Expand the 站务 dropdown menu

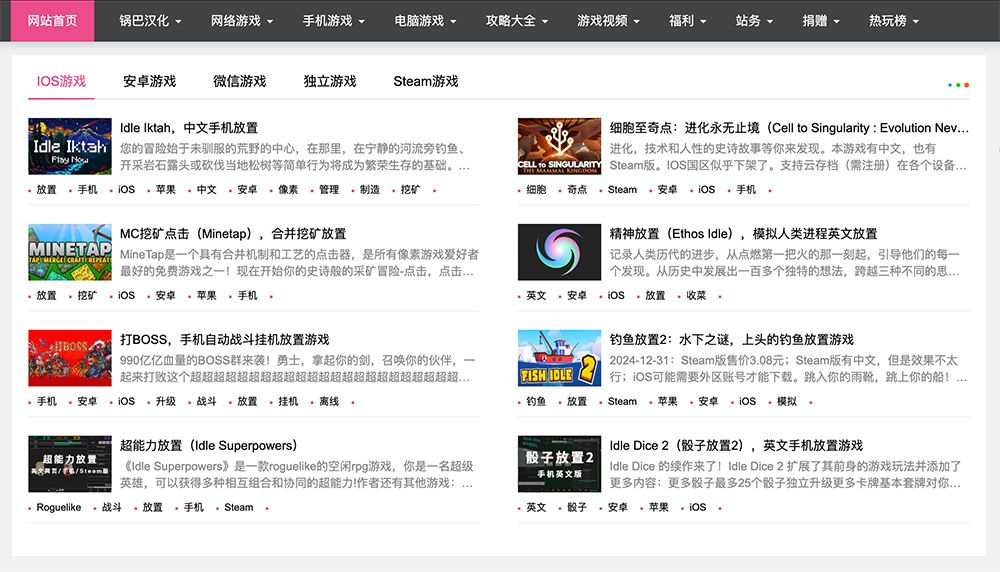754,20
